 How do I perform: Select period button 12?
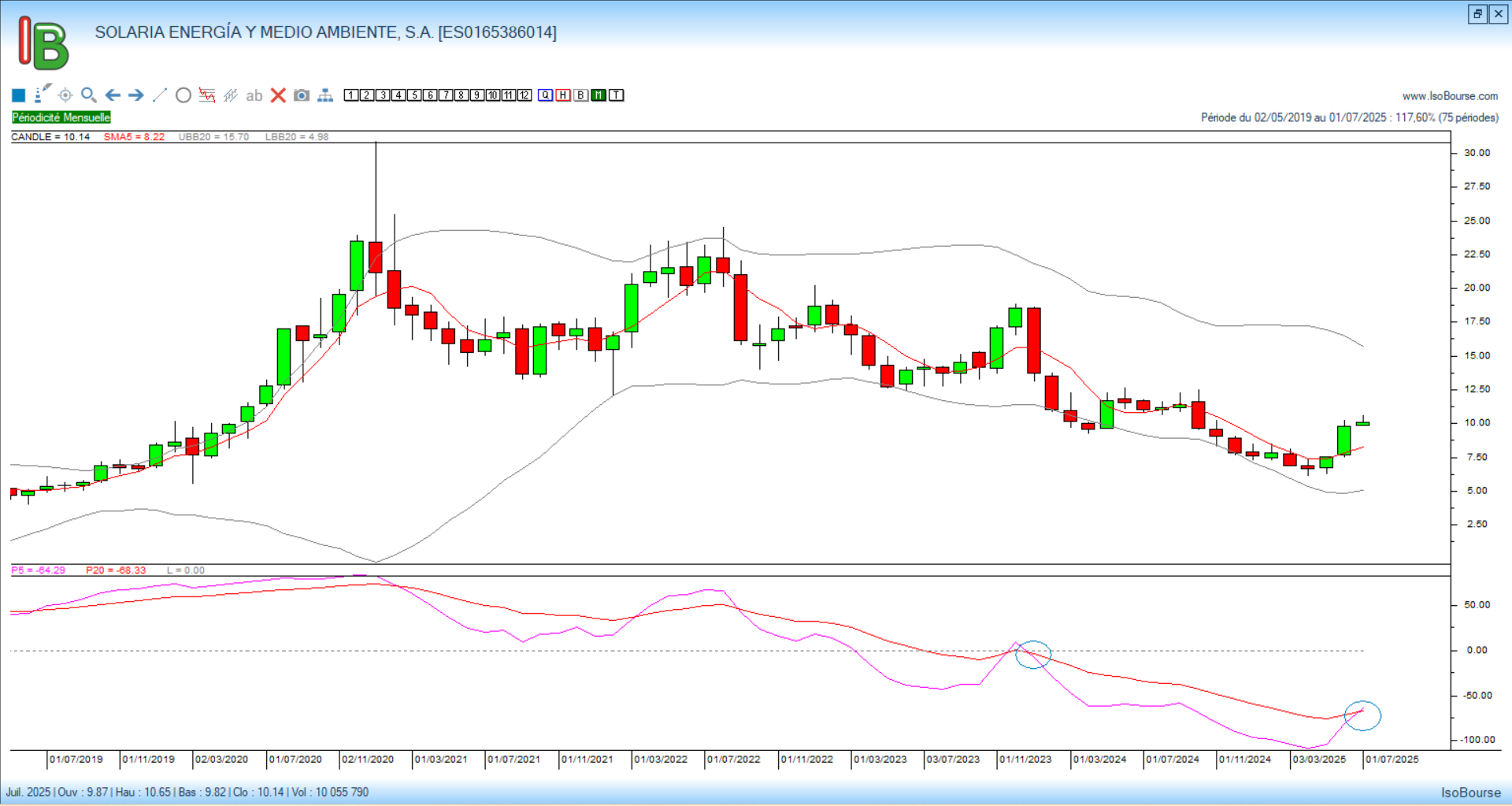tap(524, 95)
